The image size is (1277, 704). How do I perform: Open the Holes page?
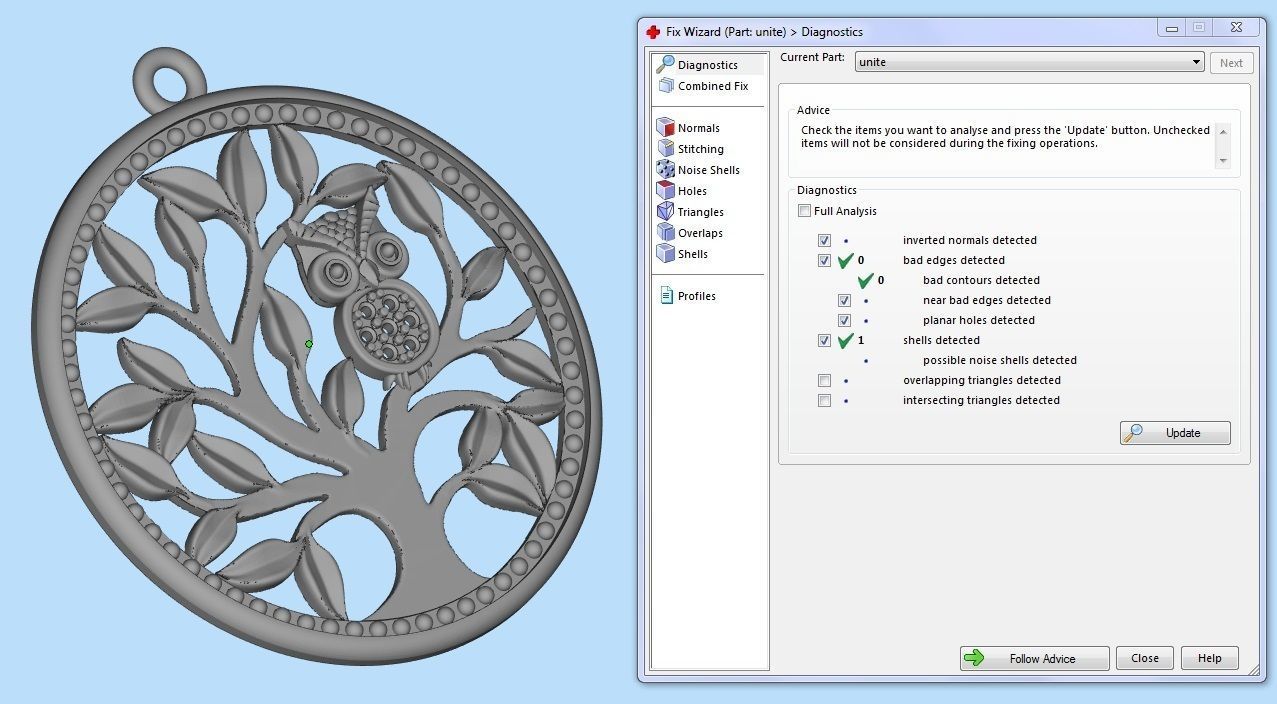(x=692, y=191)
